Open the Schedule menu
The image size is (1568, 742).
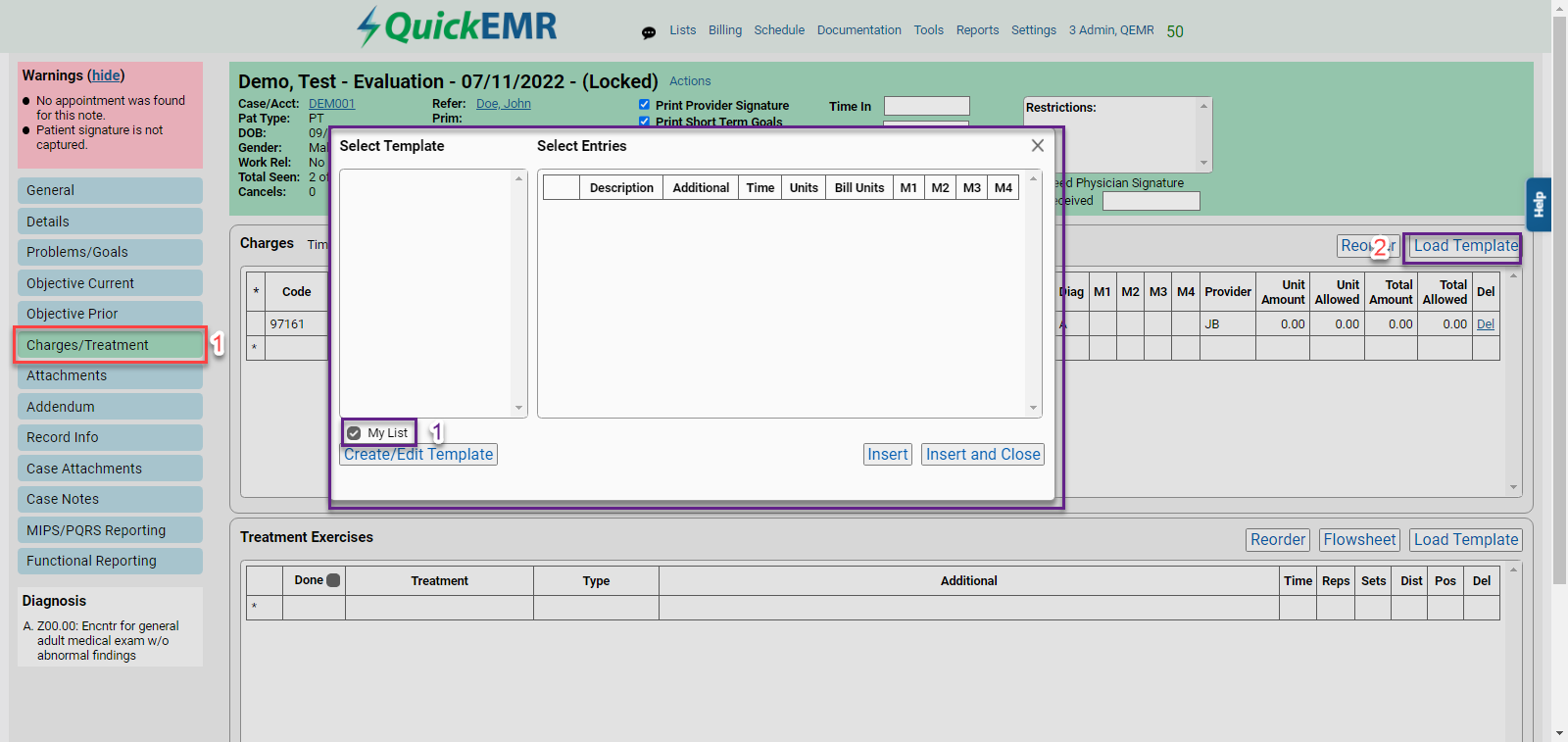coord(779,30)
